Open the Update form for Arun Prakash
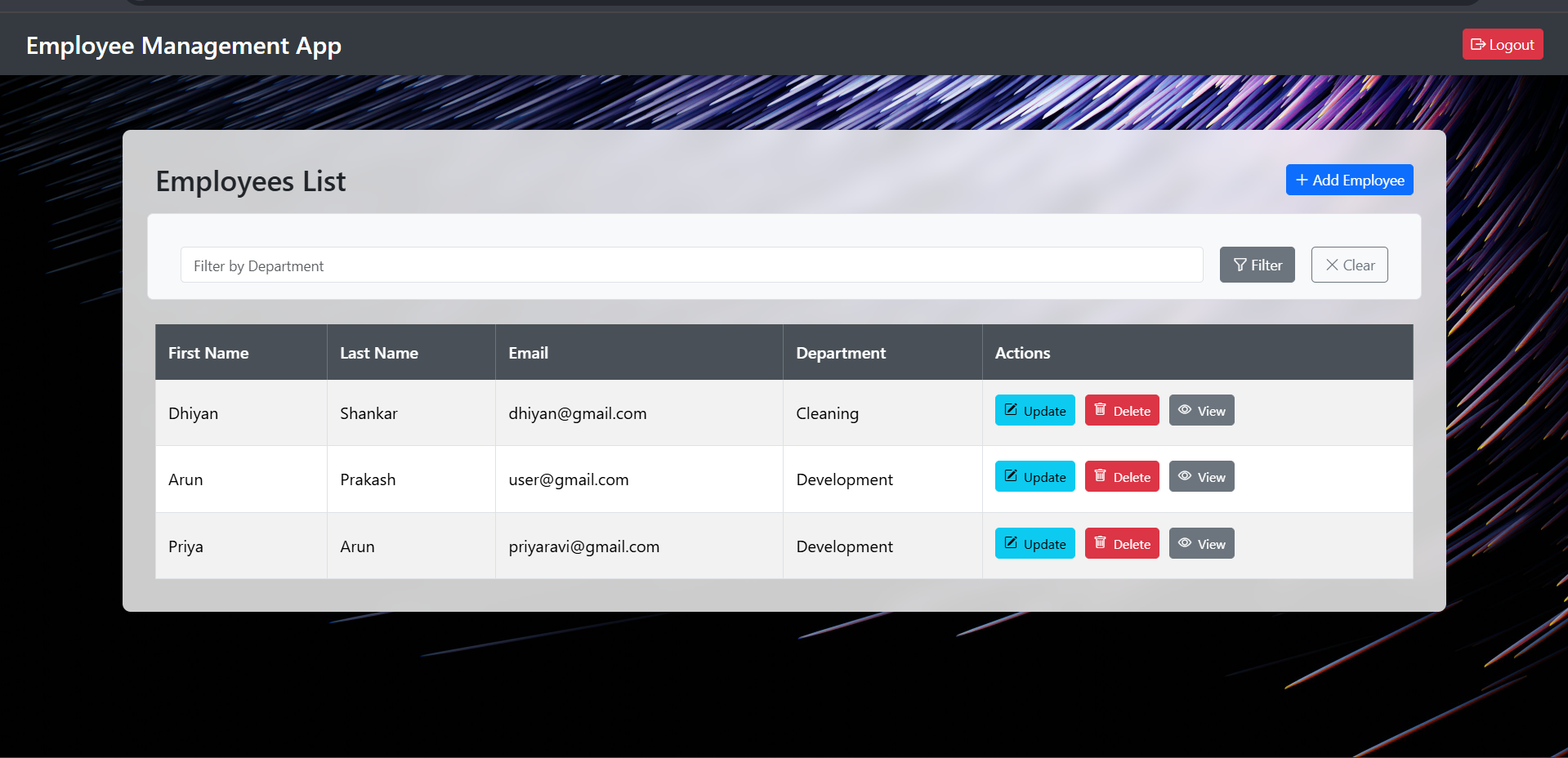The width and height of the screenshot is (1568, 758). 1034,476
